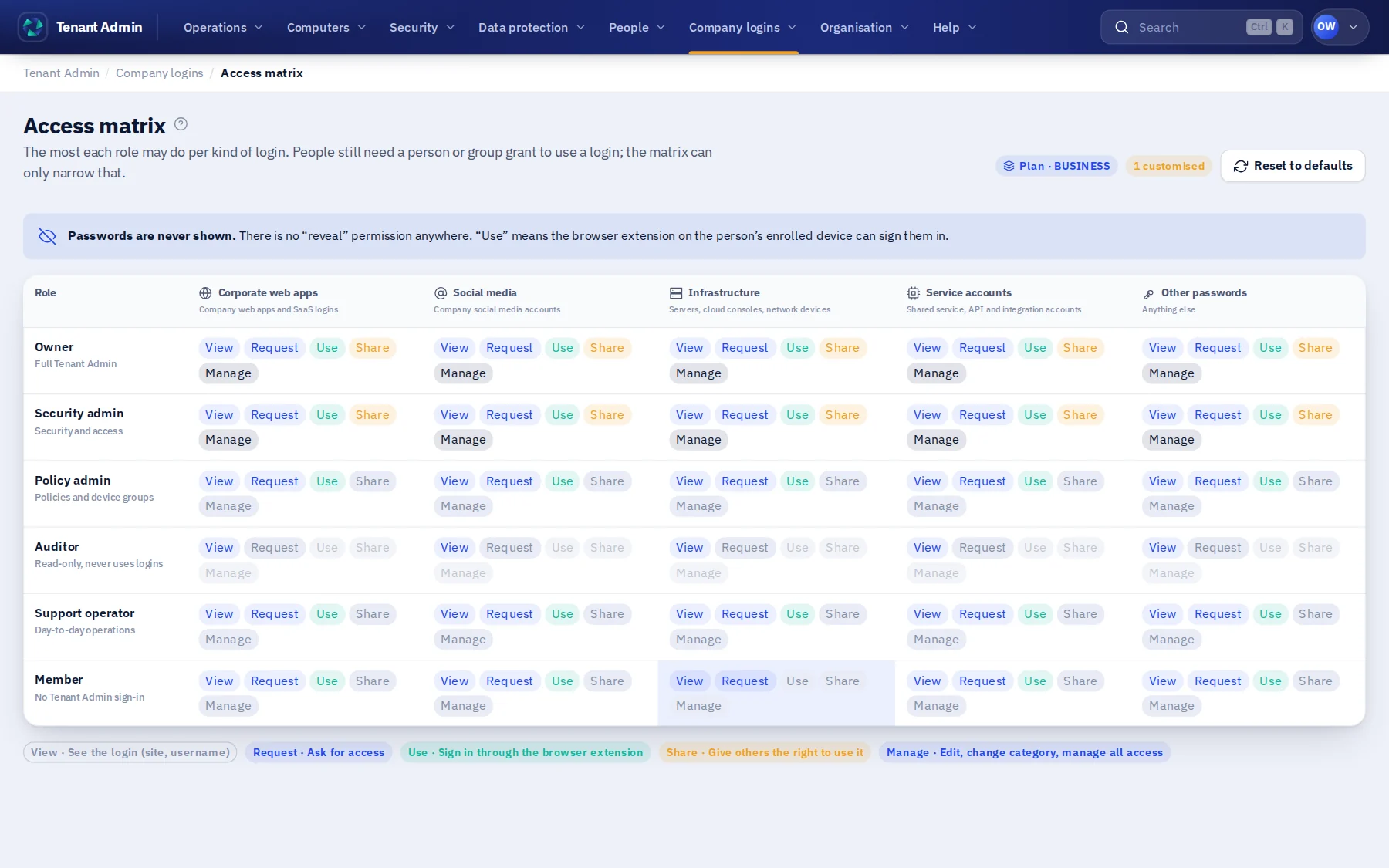Toggle Manage for Member Corporate web apps
1389x868 pixels.
228,706
